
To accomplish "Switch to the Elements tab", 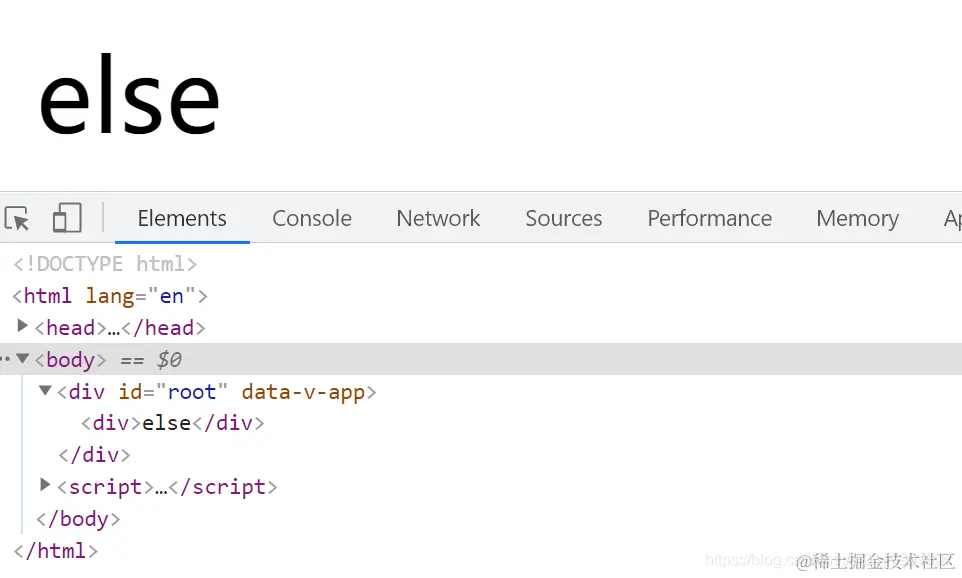I will 182,218.
